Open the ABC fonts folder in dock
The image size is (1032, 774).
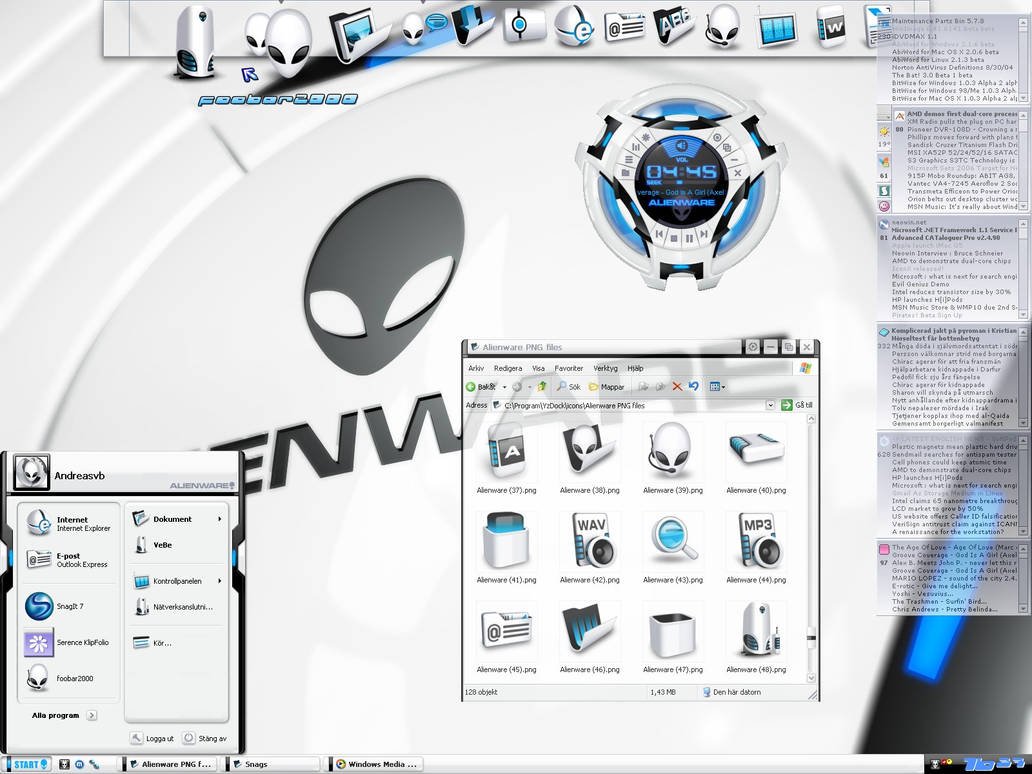(674, 25)
